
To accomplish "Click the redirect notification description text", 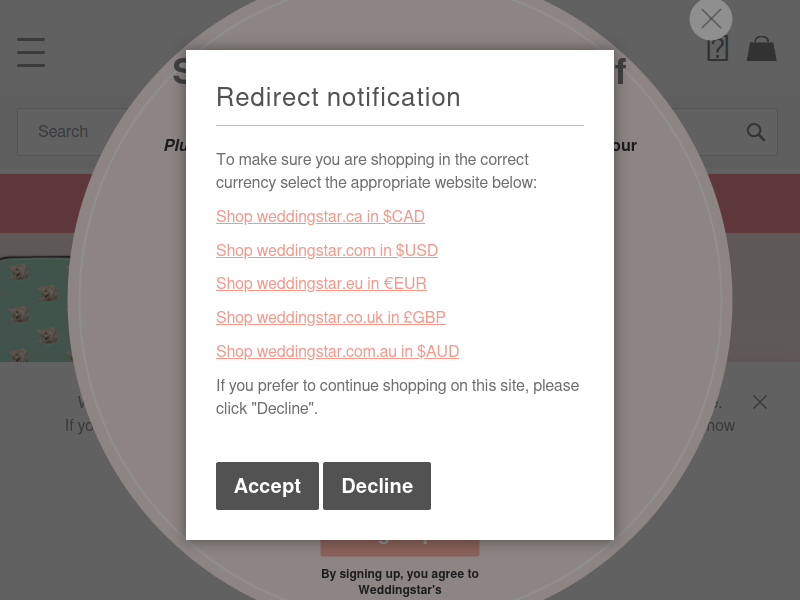I will pos(377,171).
